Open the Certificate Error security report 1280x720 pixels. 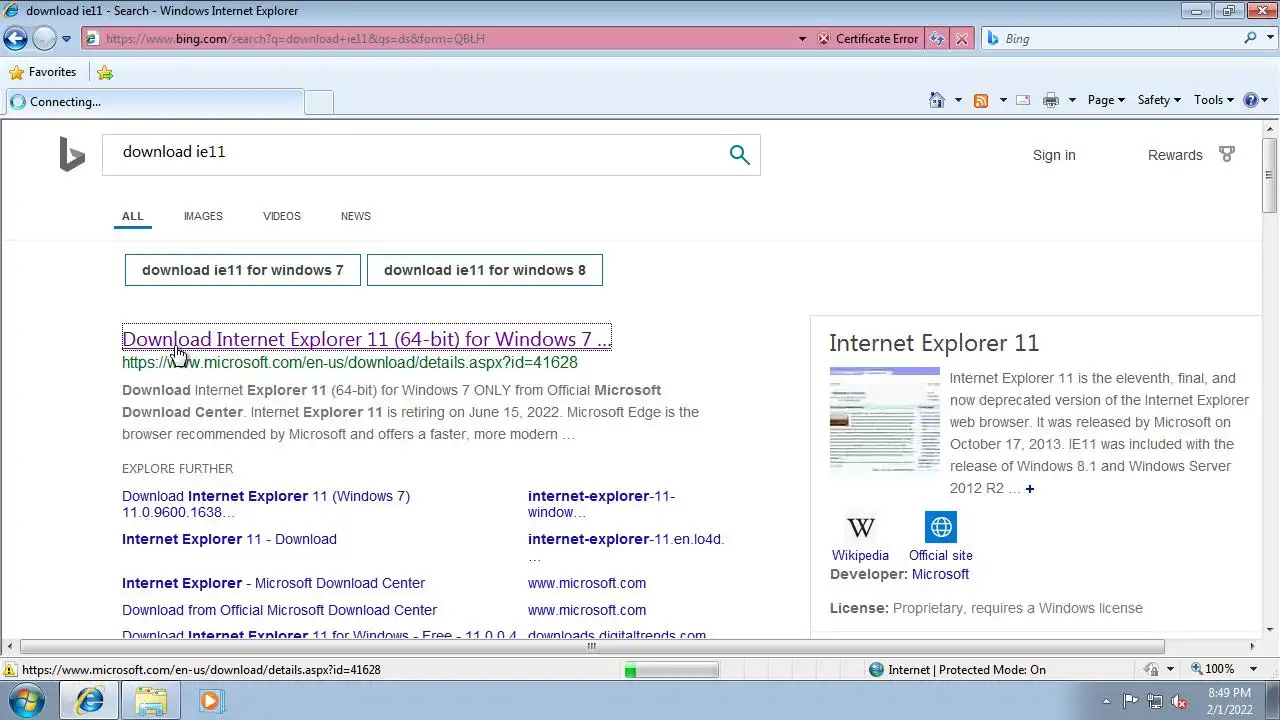pyautogui.click(x=867, y=39)
